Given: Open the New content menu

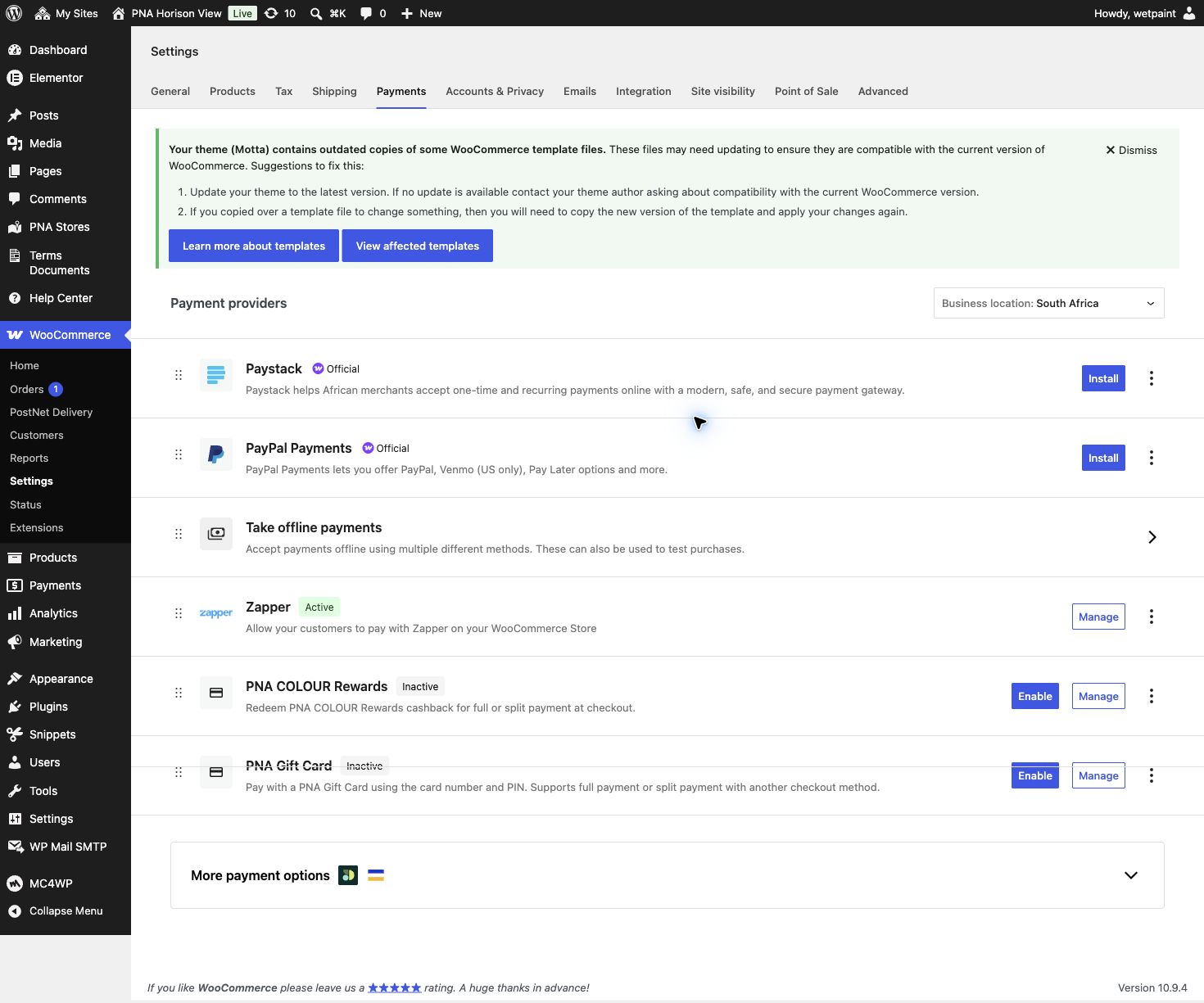Looking at the screenshot, I should click(x=421, y=13).
